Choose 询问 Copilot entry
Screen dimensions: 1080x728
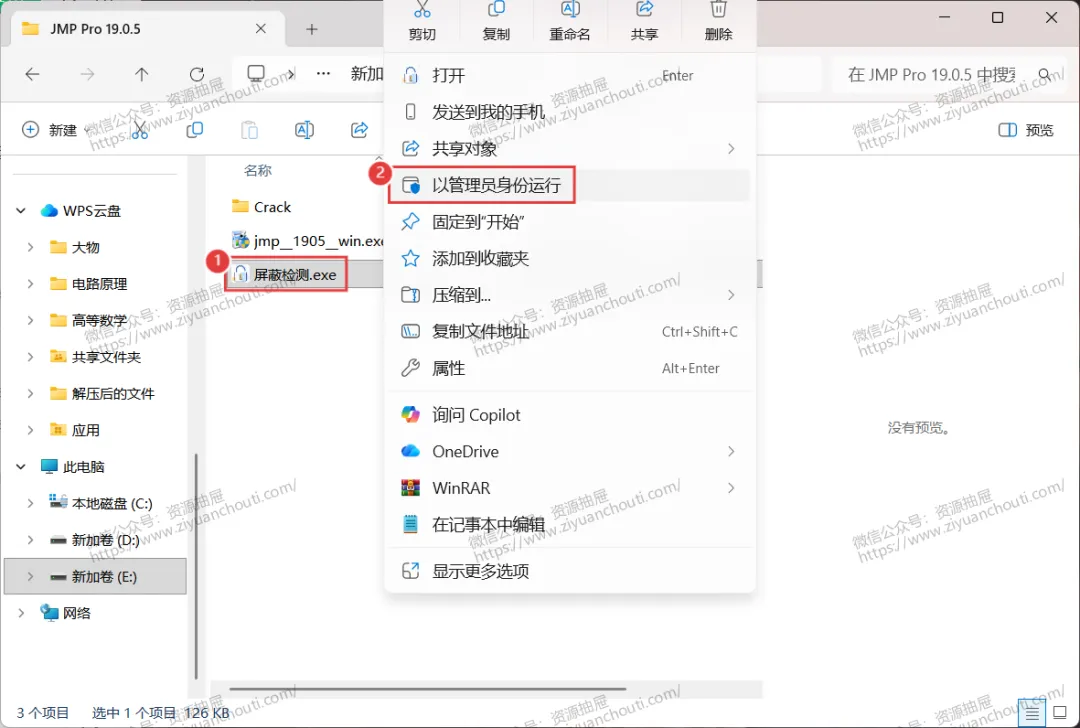pyautogui.click(x=570, y=415)
